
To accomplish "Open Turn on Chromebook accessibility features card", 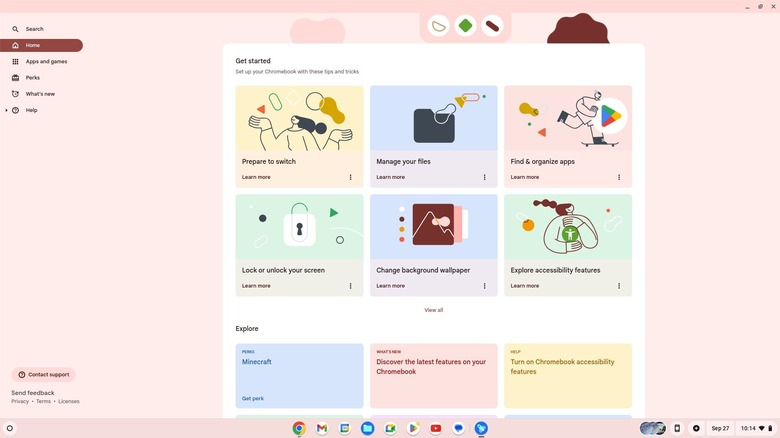I will [568, 376].
